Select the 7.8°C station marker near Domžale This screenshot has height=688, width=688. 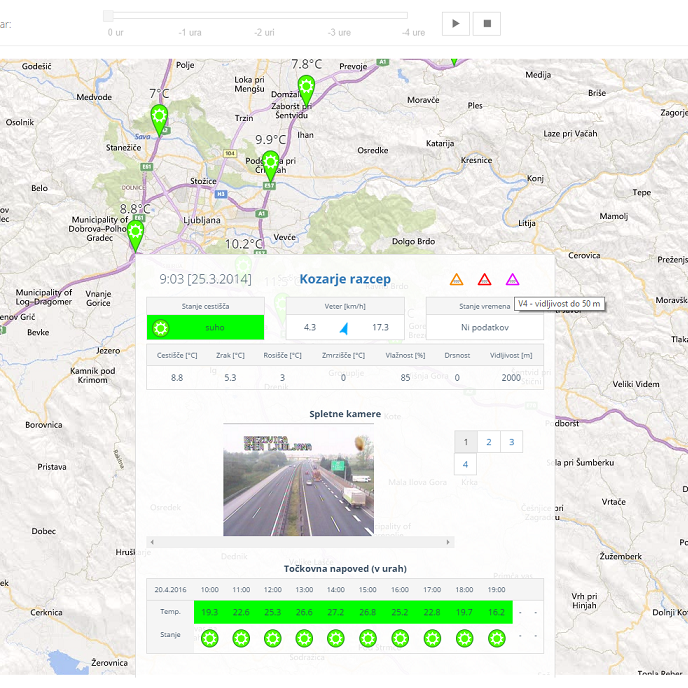click(306, 88)
